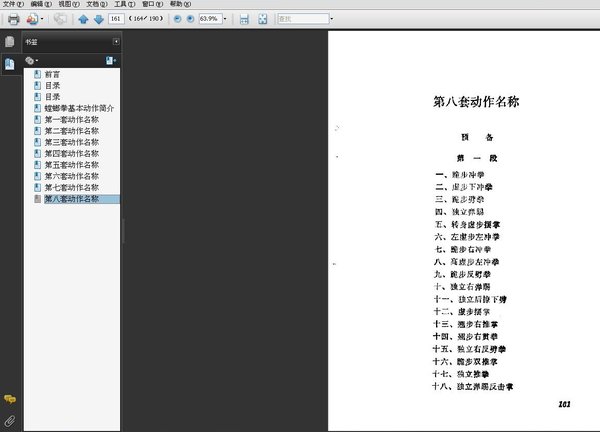
Task: Select the highlighted 第八套动作名称 bookmark
Action: pos(82,199)
